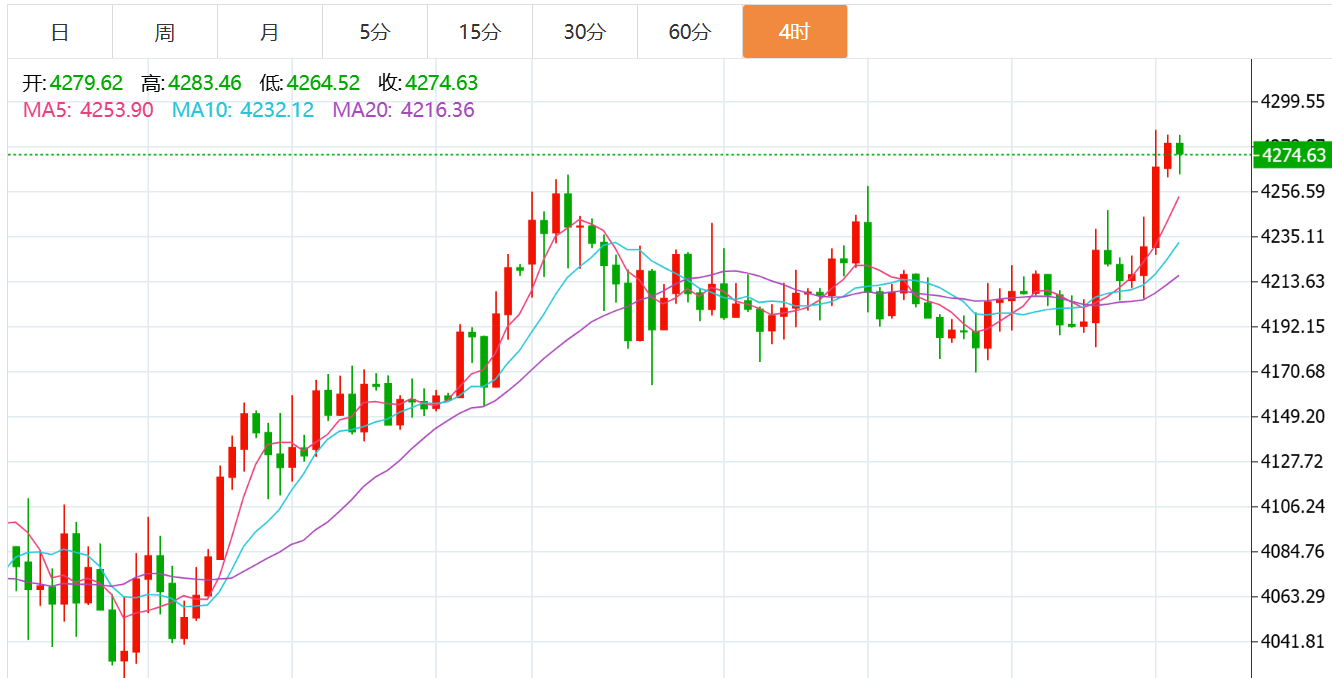Select the active 4时 timeframe tab
This screenshot has height=678, width=1332.
coord(795,32)
